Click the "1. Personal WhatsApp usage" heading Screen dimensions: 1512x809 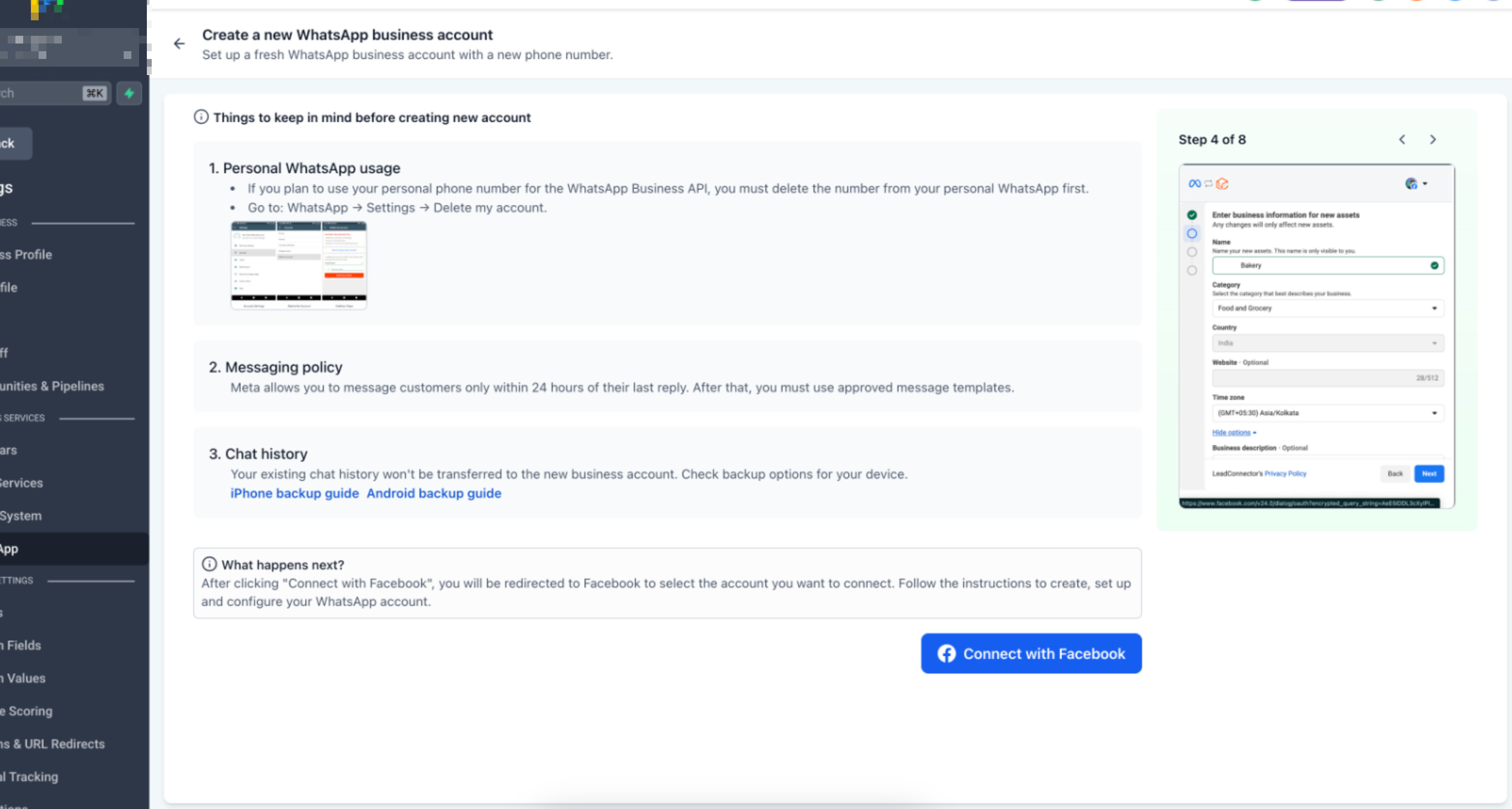click(x=304, y=168)
